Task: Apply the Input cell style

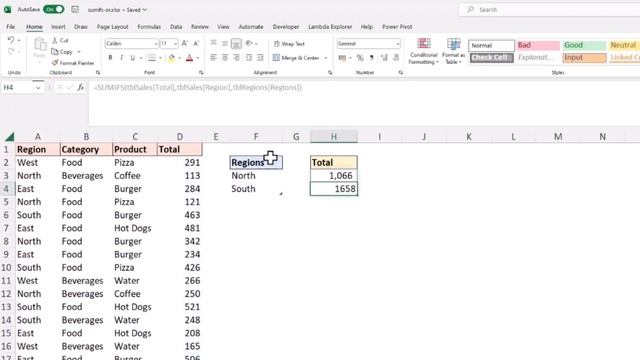Action: [x=584, y=58]
